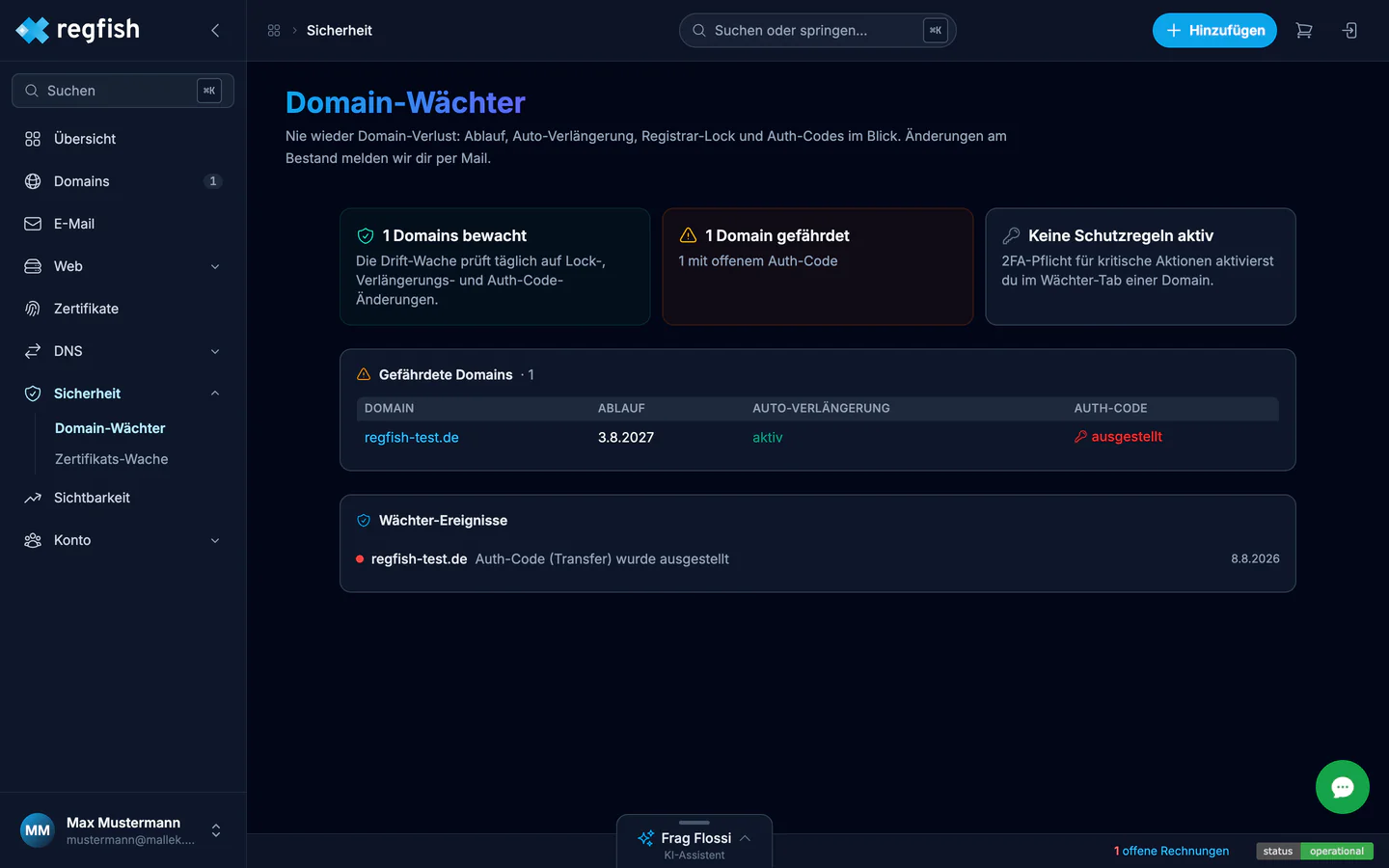Screen dimensions: 1389x868
Task: Click the key icon on Keine Schutzregeln card
Action: (x=1011, y=235)
